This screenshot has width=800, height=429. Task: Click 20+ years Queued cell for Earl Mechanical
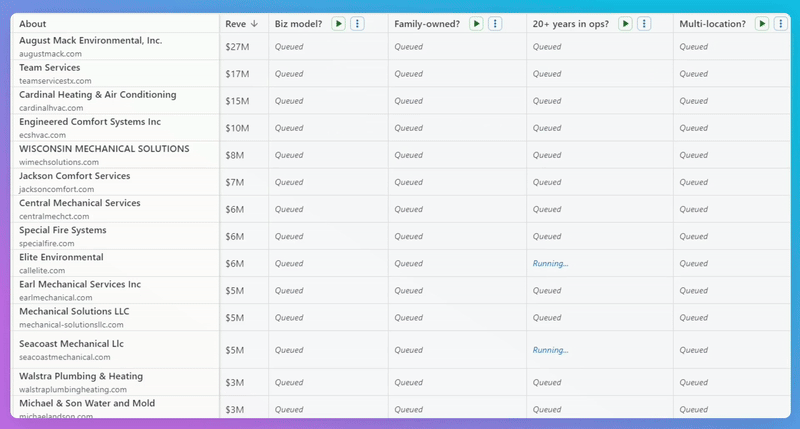(599, 290)
